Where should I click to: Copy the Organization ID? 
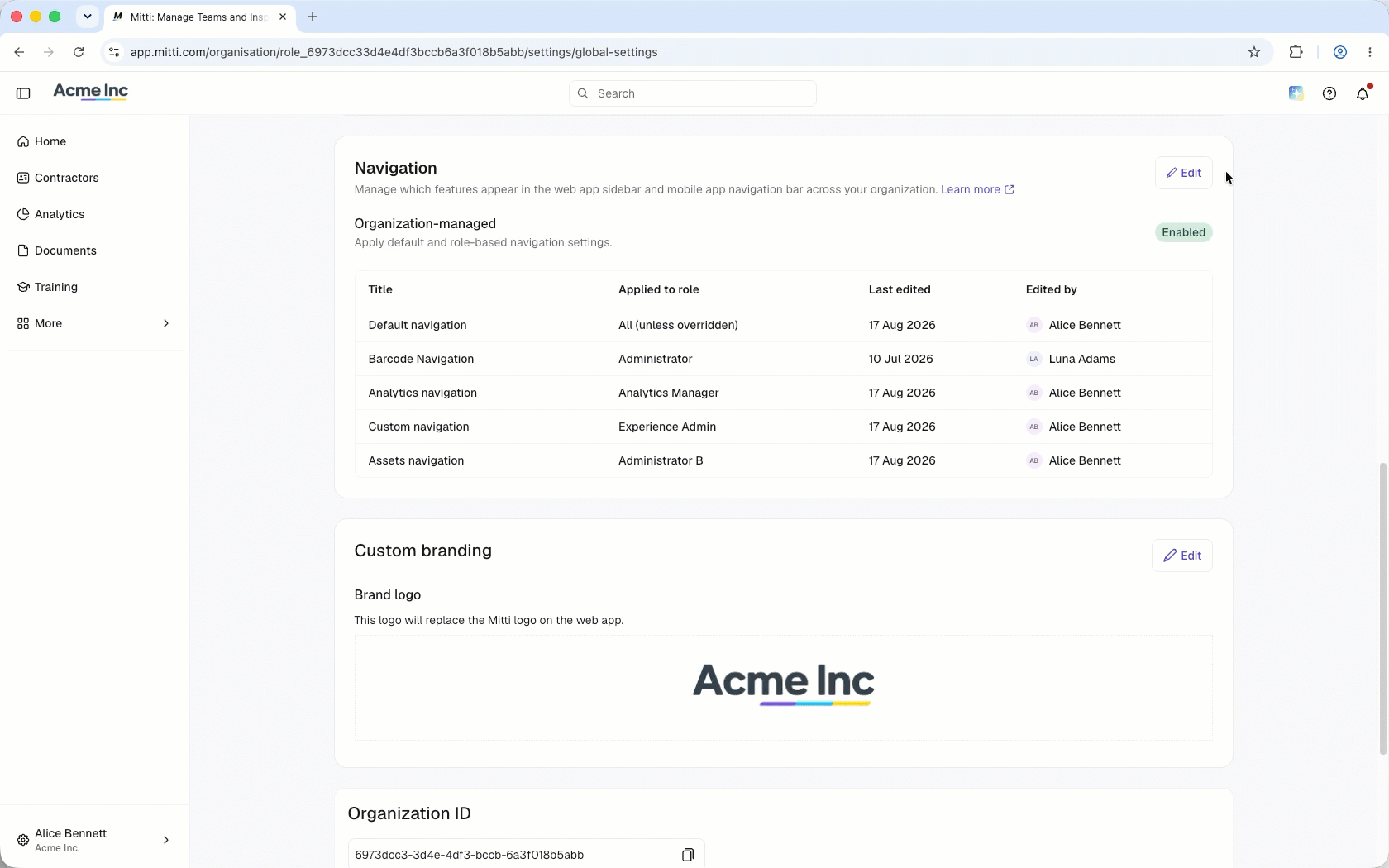[x=687, y=855]
